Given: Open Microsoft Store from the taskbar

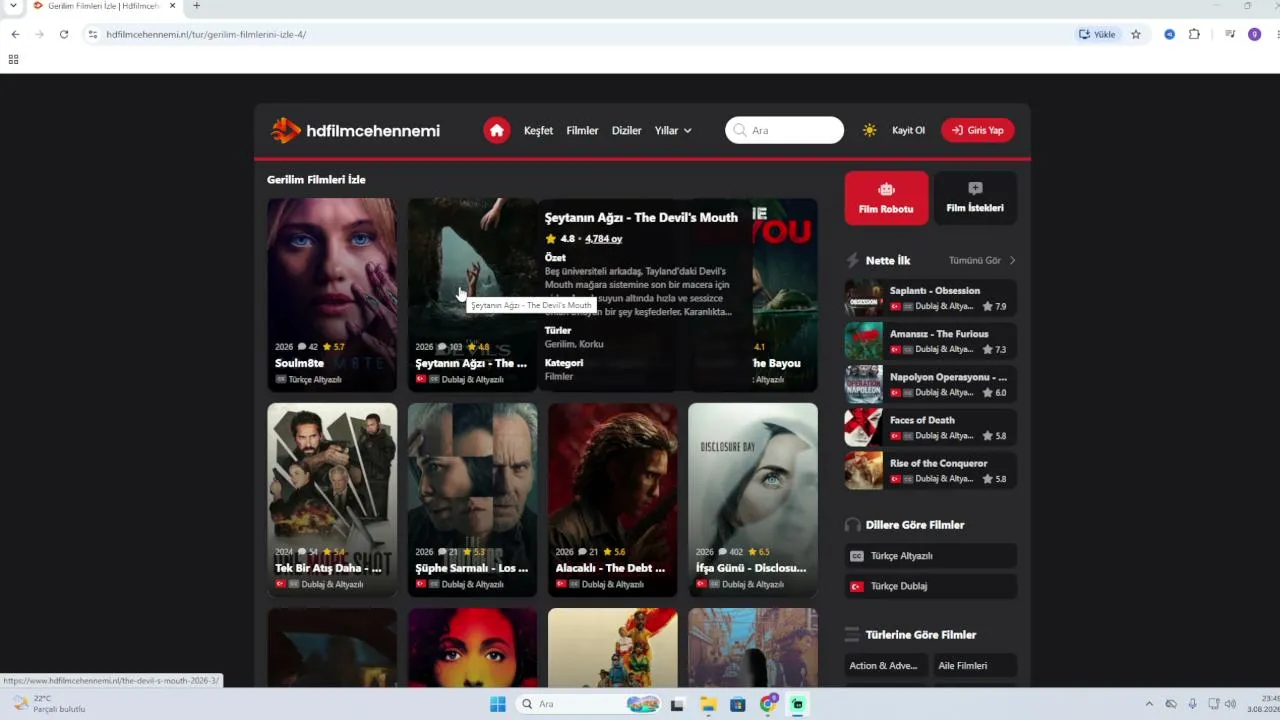Looking at the screenshot, I should (x=738, y=704).
